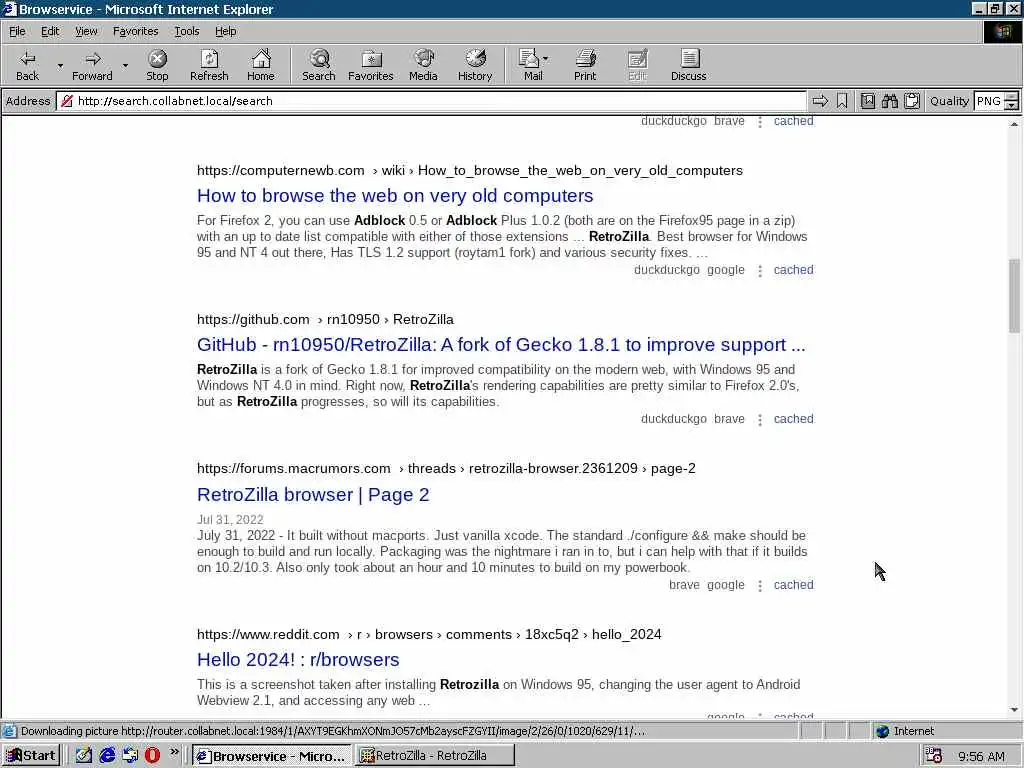Viewport: 1024px width, 768px height.
Task: Click the Quality PNG value field
Action: tap(989, 101)
